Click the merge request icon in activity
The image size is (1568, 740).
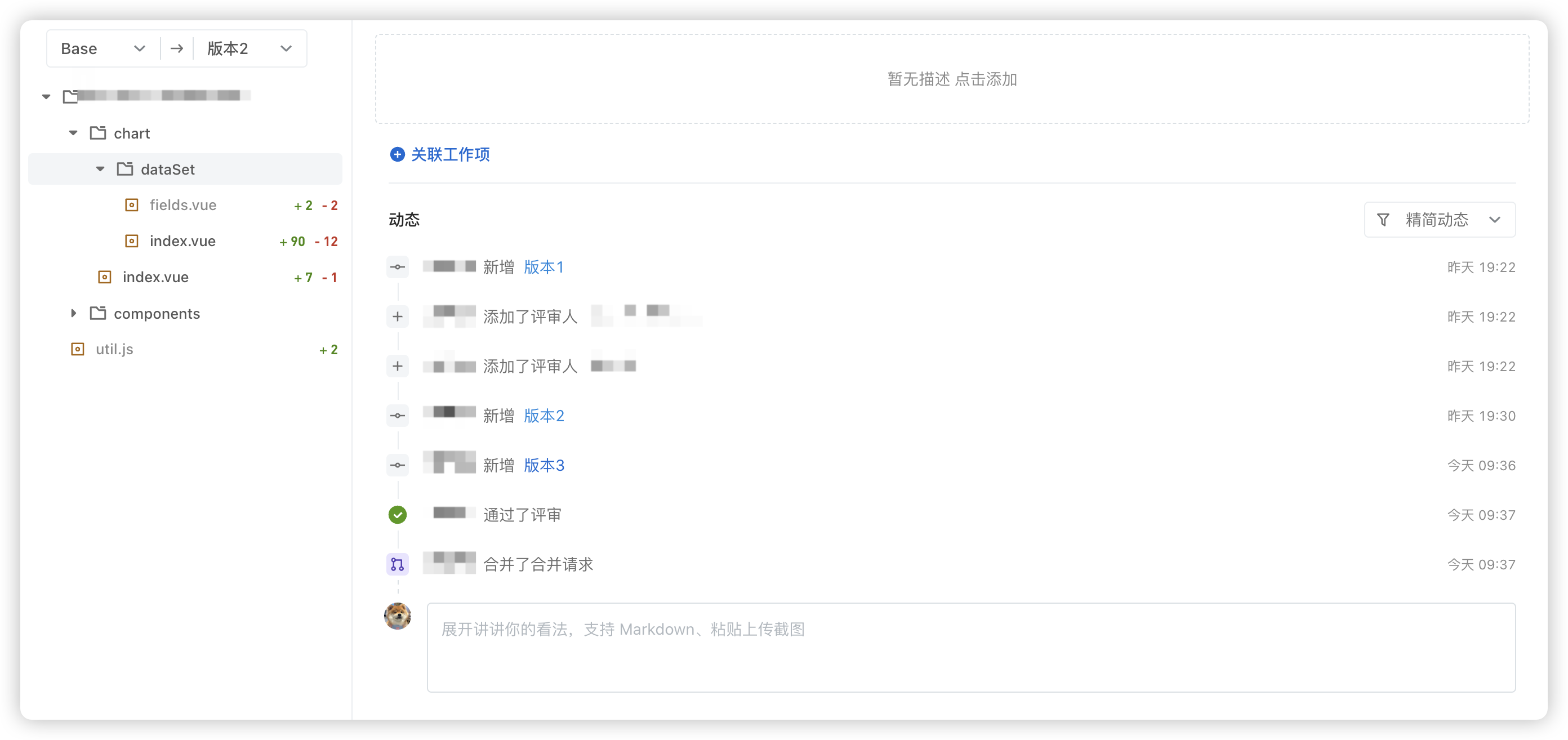[x=398, y=563]
